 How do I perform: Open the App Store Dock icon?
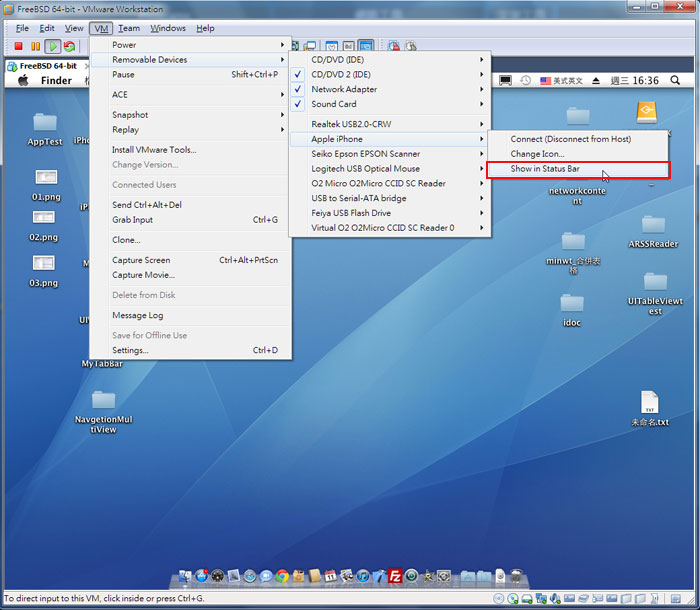click(201, 576)
